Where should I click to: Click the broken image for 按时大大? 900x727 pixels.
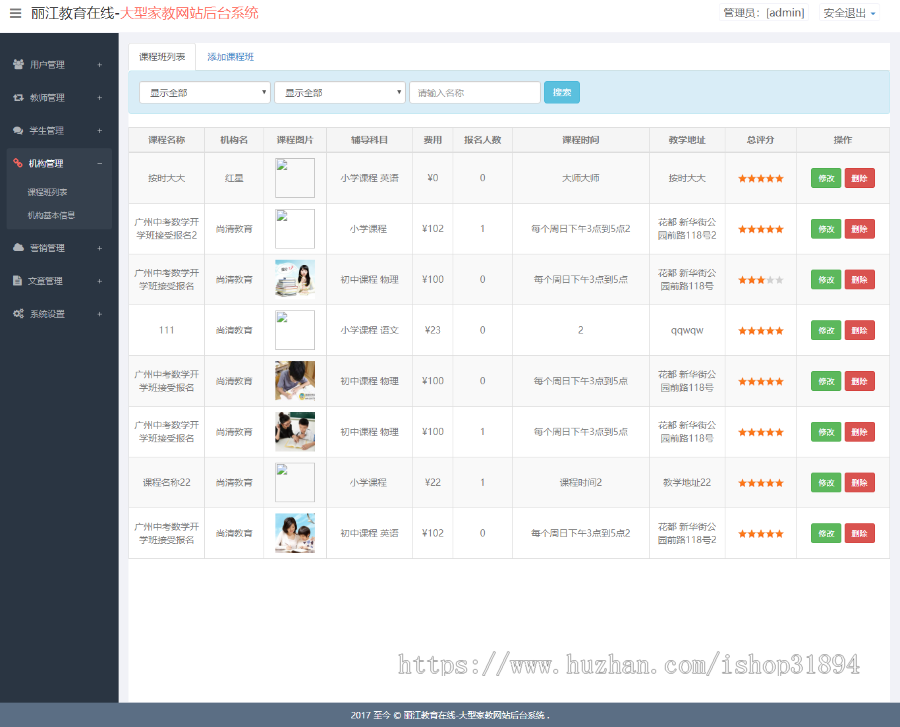coord(295,178)
